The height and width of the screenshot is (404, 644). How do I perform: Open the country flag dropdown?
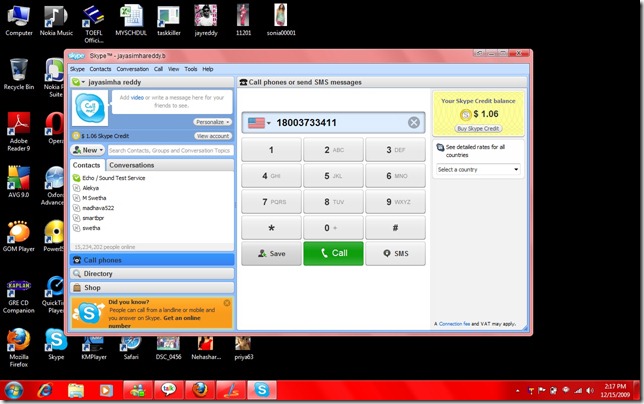(259, 123)
